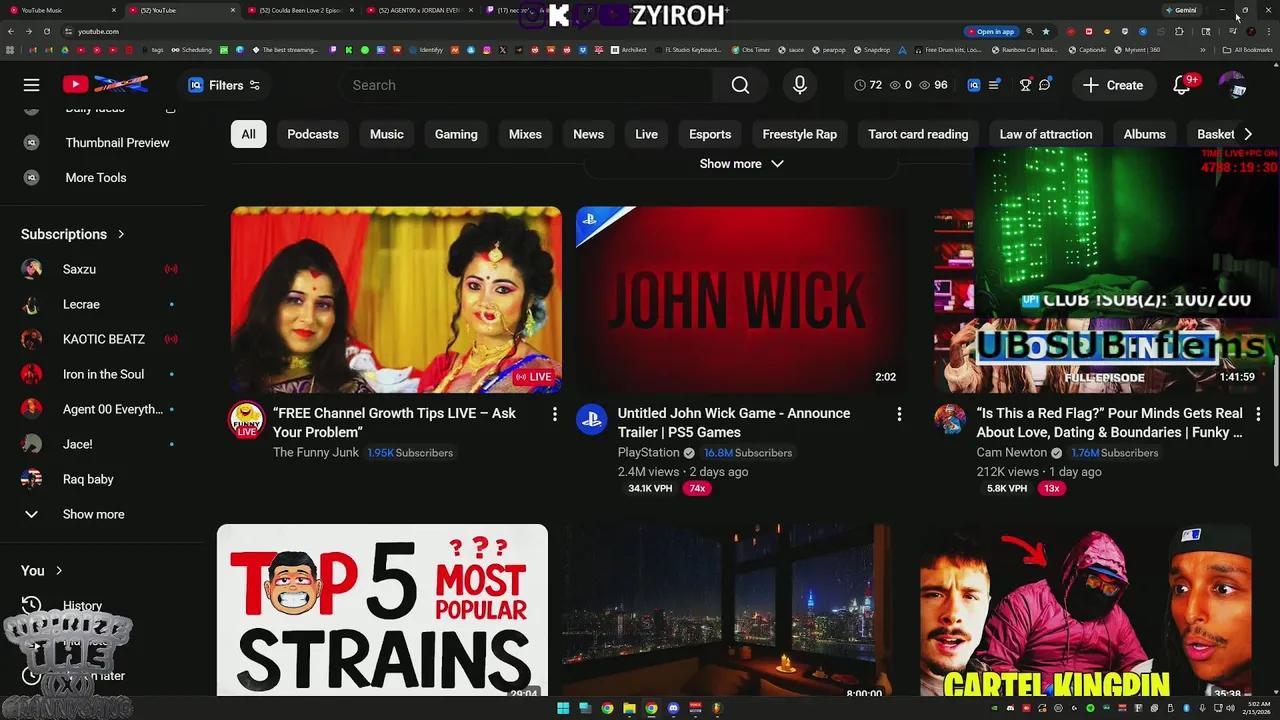Open All Bookmarks folder
Image resolution: width=1280 pixels, height=720 pixels.
(x=1248, y=50)
